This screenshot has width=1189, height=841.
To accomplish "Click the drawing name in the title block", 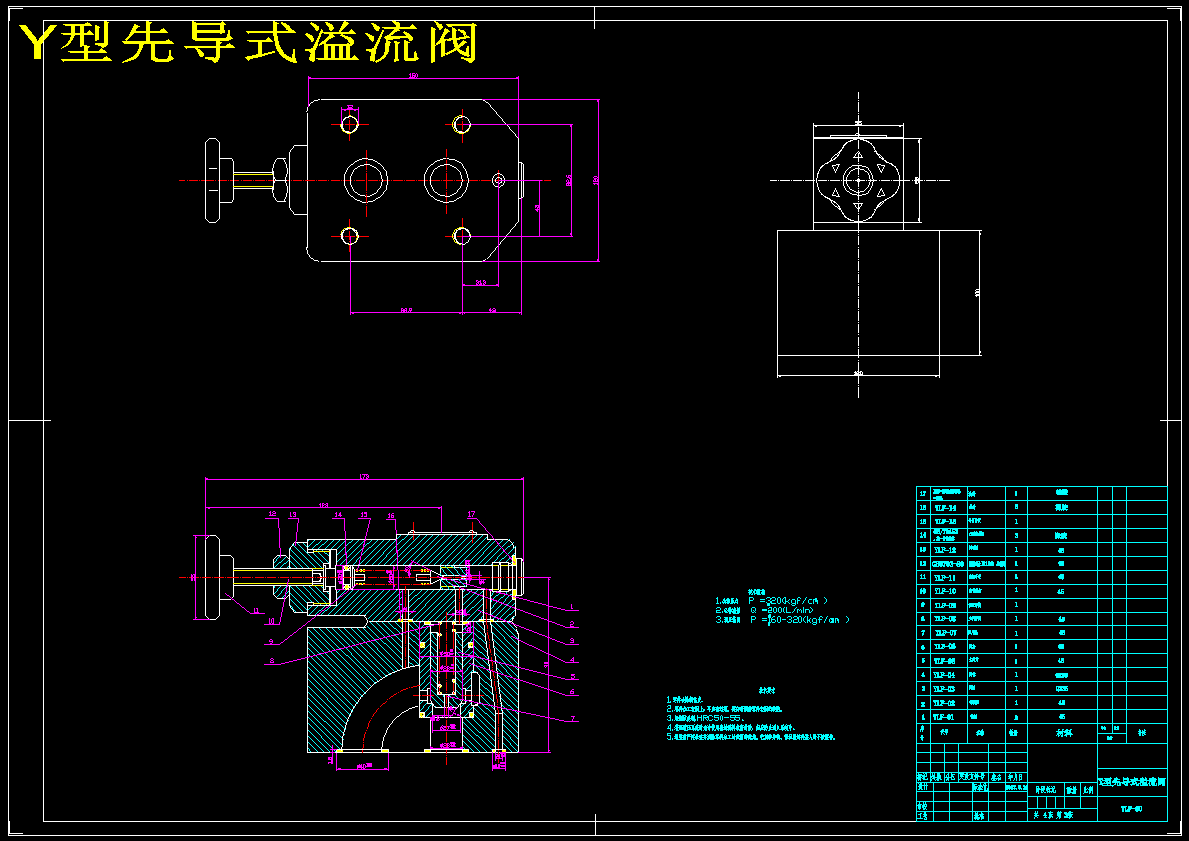I will coord(1132,780).
